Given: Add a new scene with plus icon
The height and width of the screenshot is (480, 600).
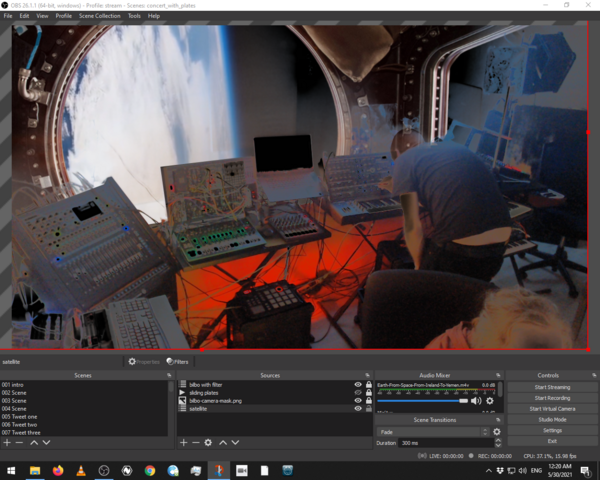Looking at the screenshot, I should (7, 442).
